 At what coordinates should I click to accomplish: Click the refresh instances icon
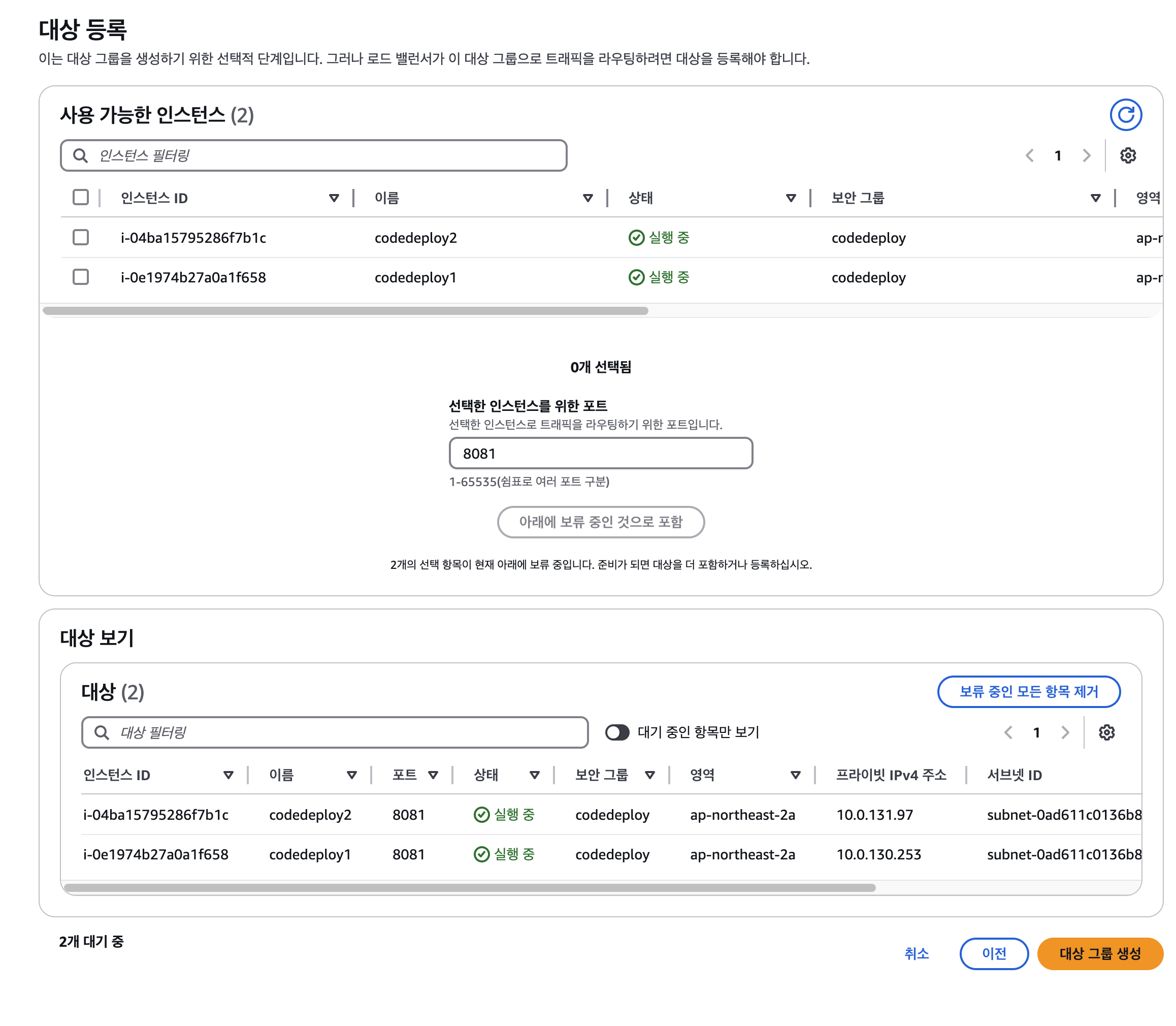coord(1125,115)
